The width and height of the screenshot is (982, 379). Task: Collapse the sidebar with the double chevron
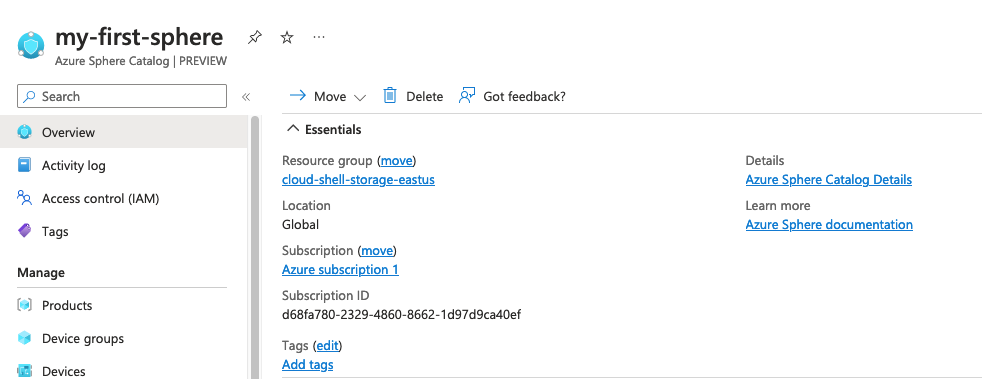(246, 96)
